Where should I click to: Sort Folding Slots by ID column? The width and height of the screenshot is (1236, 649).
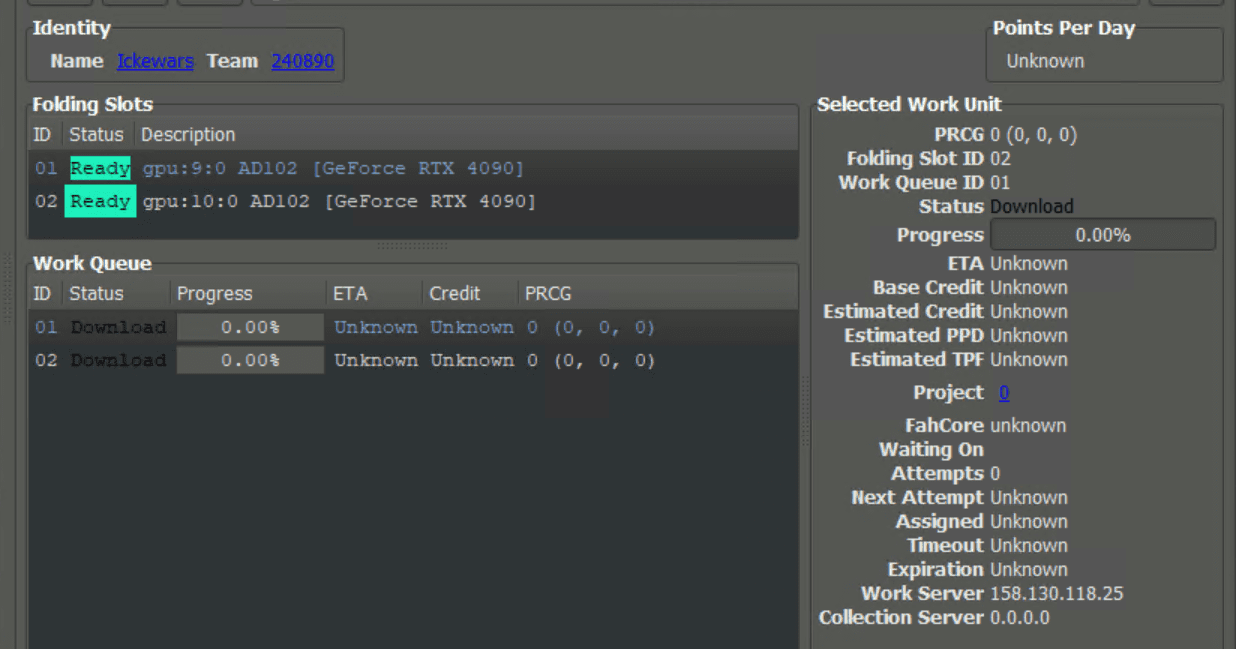[x=42, y=135]
